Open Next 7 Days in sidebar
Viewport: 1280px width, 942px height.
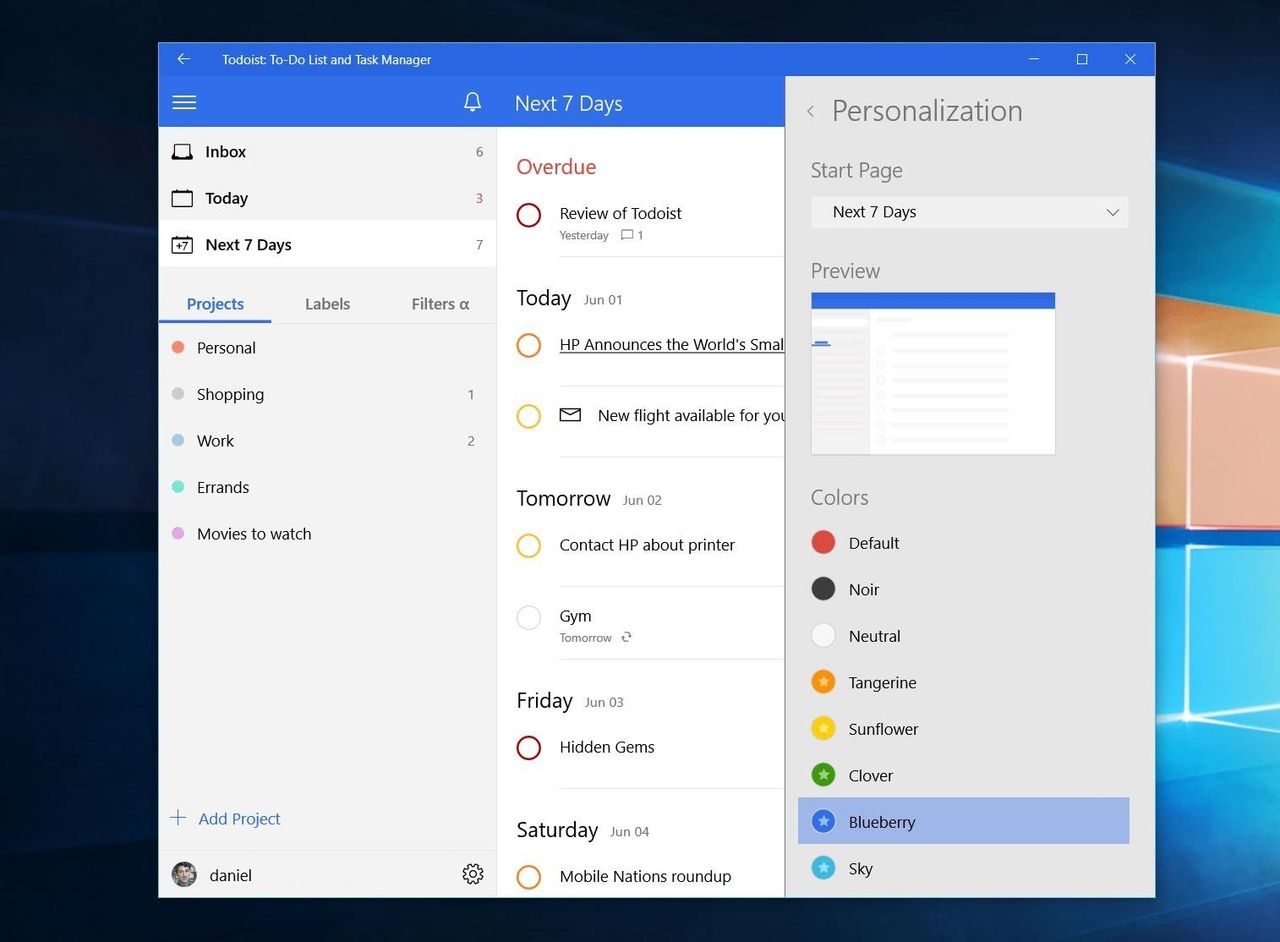[x=327, y=244]
